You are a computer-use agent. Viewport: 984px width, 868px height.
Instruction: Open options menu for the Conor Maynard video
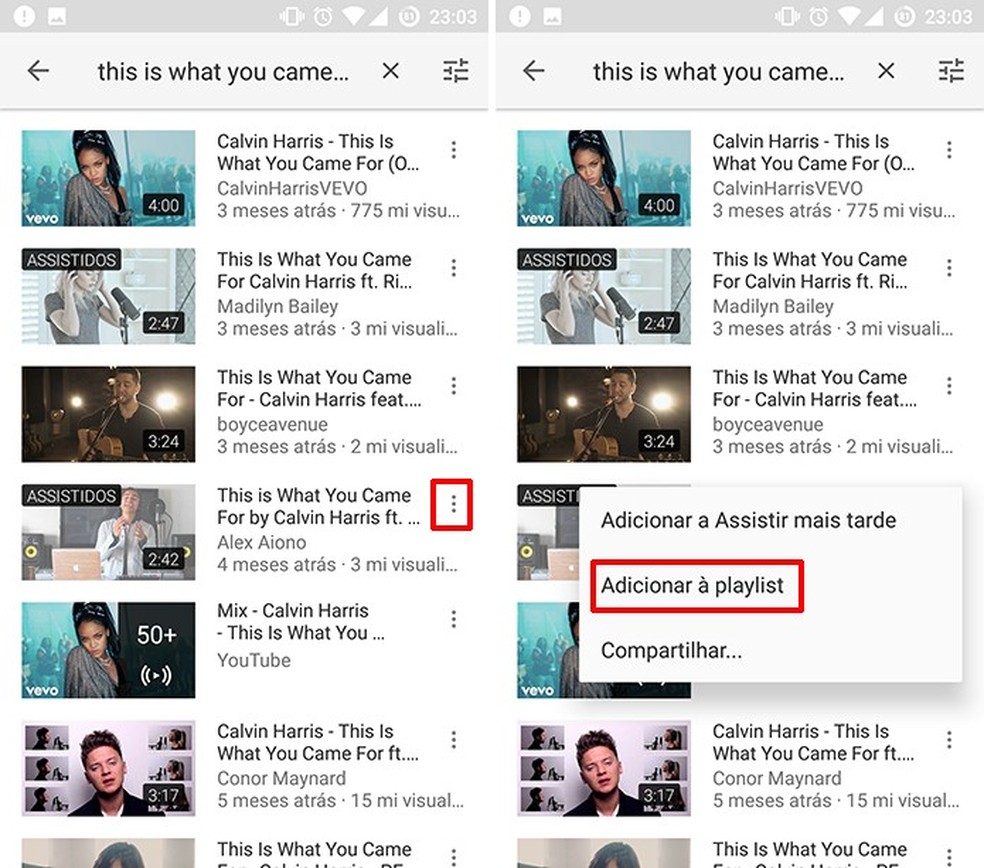tap(453, 739)
